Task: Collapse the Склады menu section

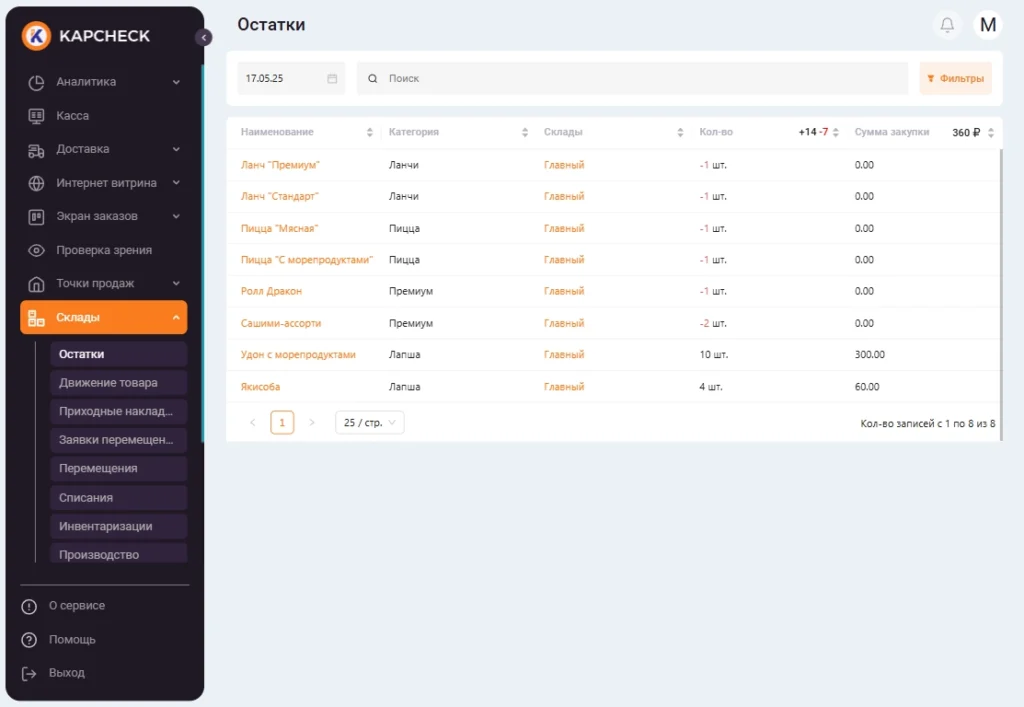Action: click(176, 318)
